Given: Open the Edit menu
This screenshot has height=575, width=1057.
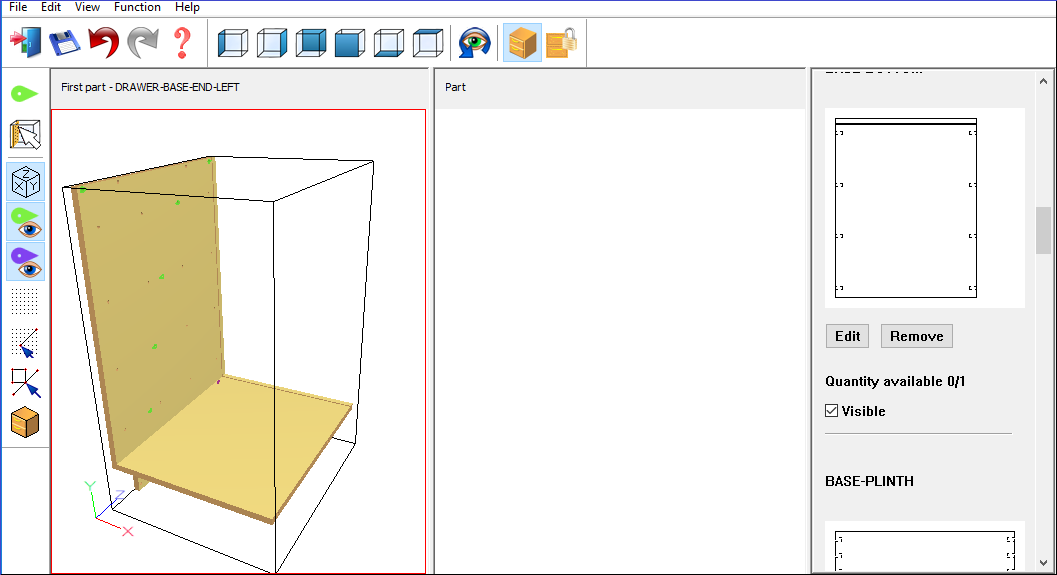Looking at the screenshot, I should click(x=51, y=7).
